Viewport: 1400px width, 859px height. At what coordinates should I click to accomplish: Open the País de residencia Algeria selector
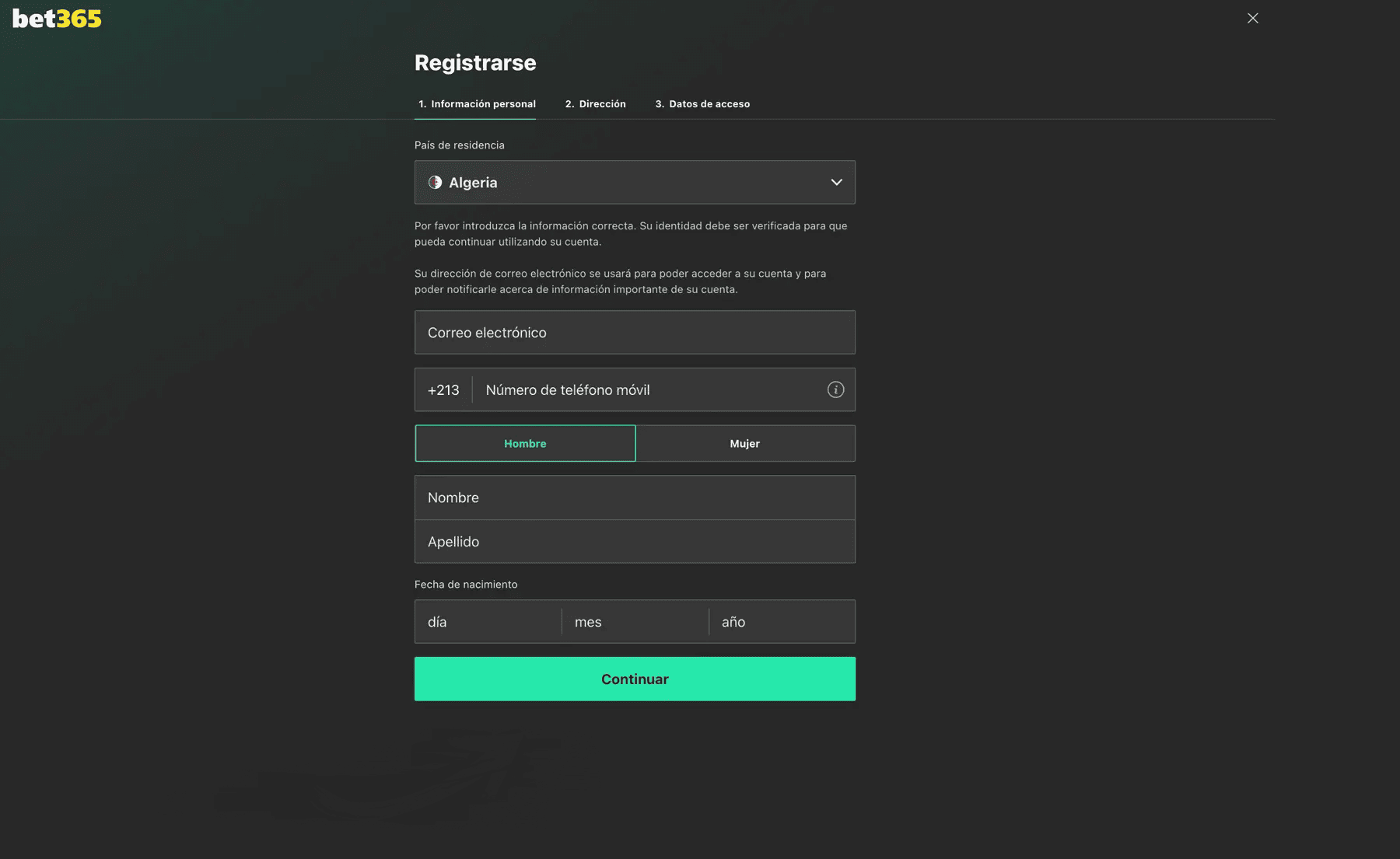tap(635, 182)
